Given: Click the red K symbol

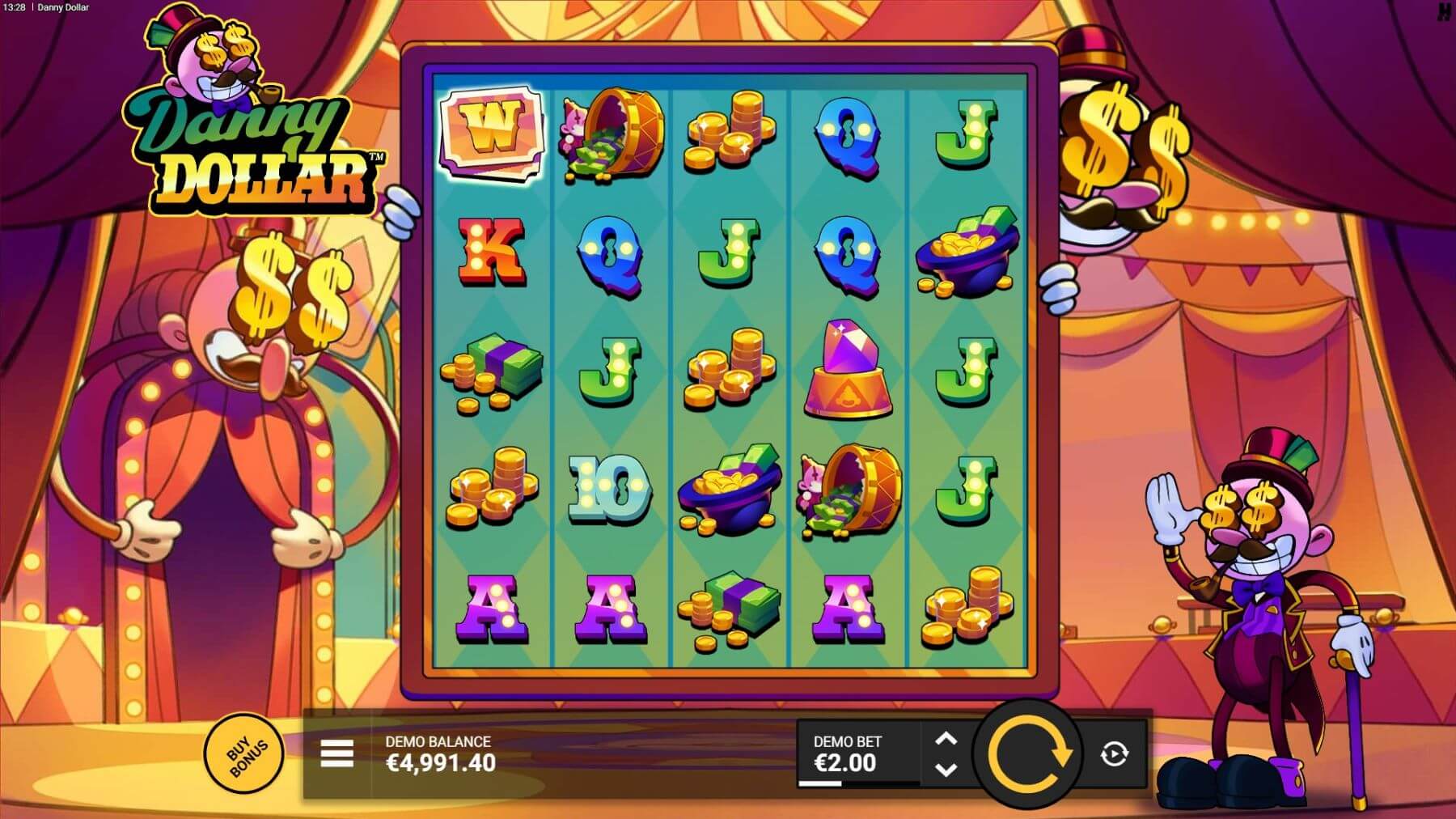Looking at the screenshot, I should [491, 251].
